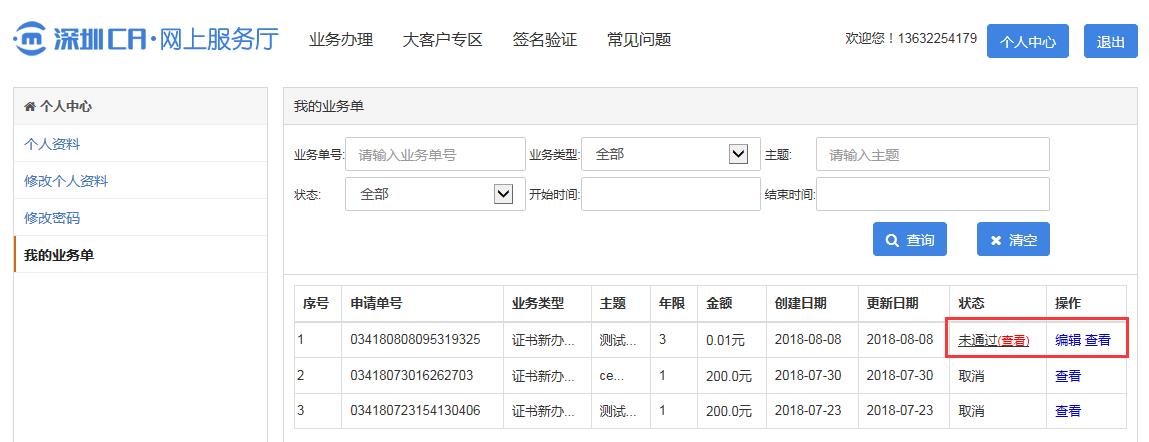Click the 创建日期 column header
The width and height of the screenshot is (1149, 442).
click(800, 303)
